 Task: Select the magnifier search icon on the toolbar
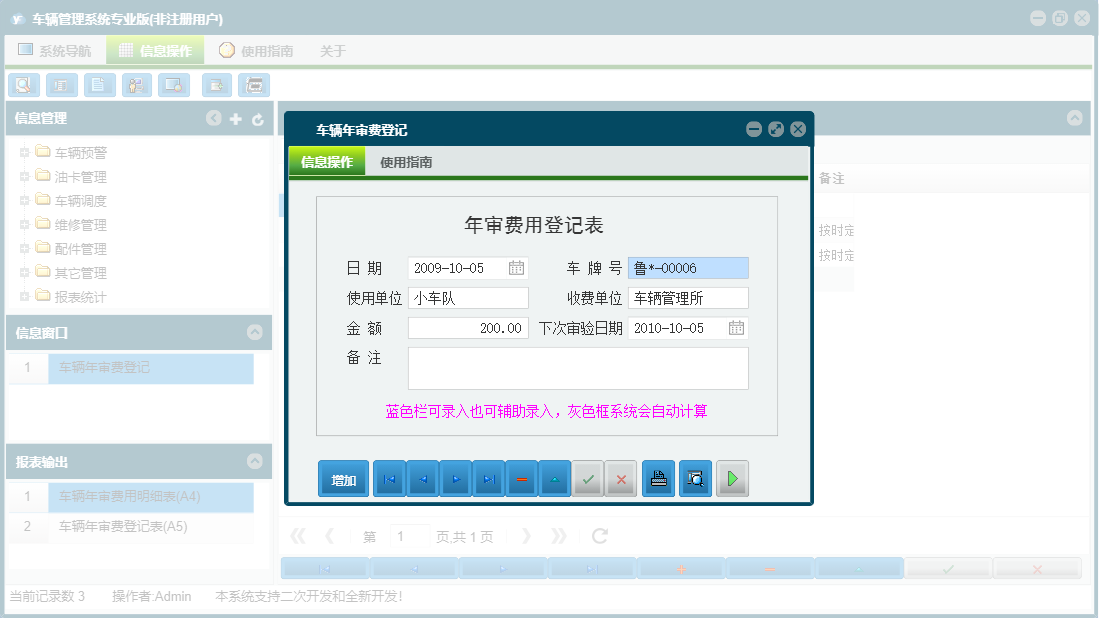(x=23, y=85)
